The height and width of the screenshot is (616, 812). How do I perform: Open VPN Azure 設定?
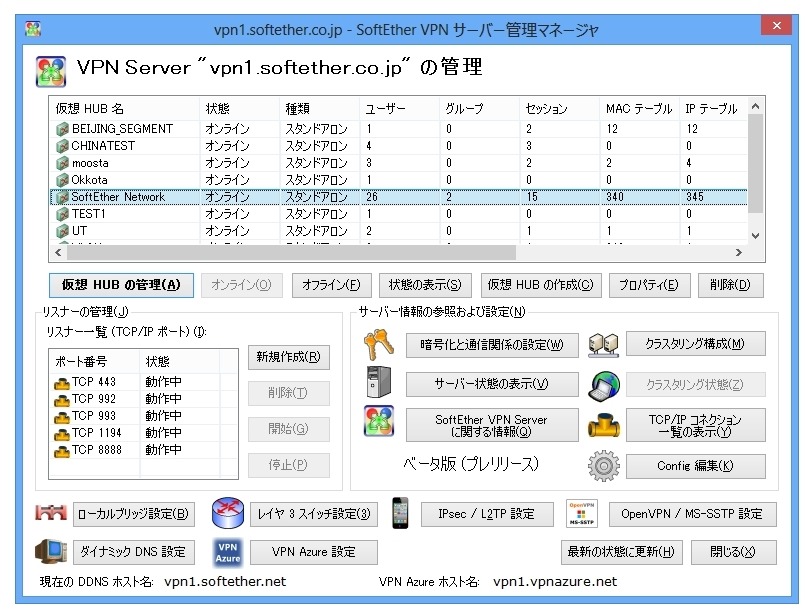(x=314, y=552)
